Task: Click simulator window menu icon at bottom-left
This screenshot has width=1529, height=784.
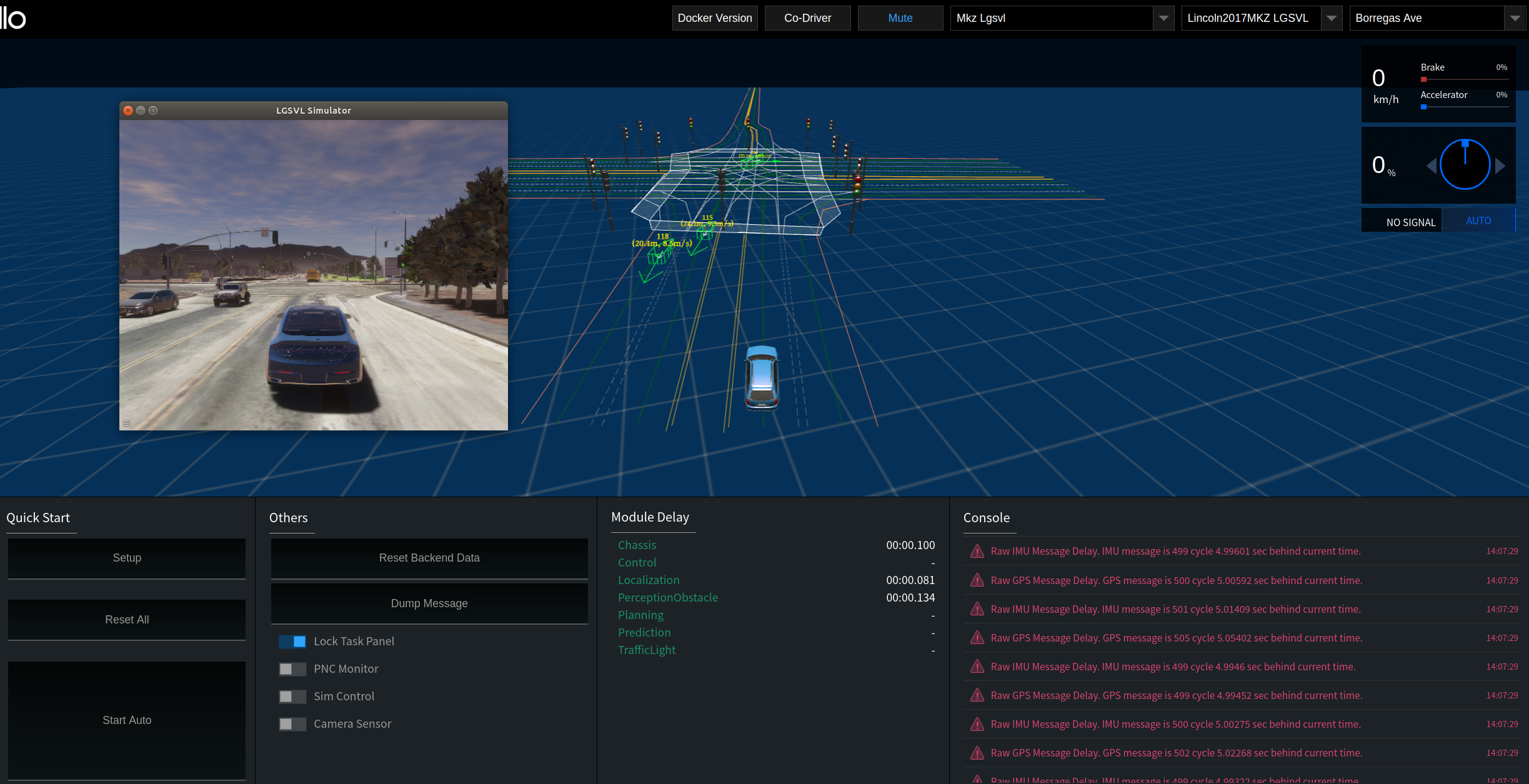Action: pos(126,423)
